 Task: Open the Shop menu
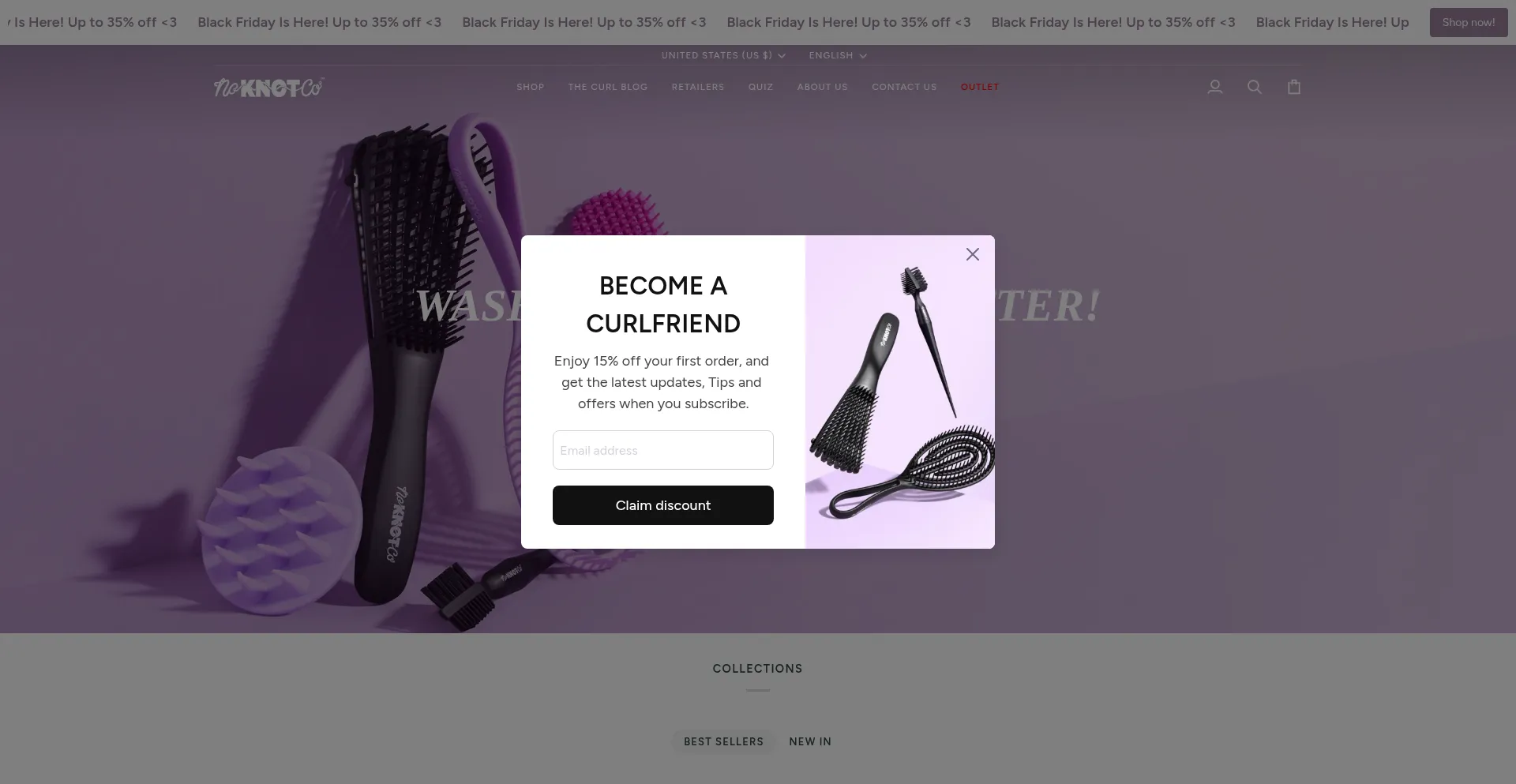point(531,87)
